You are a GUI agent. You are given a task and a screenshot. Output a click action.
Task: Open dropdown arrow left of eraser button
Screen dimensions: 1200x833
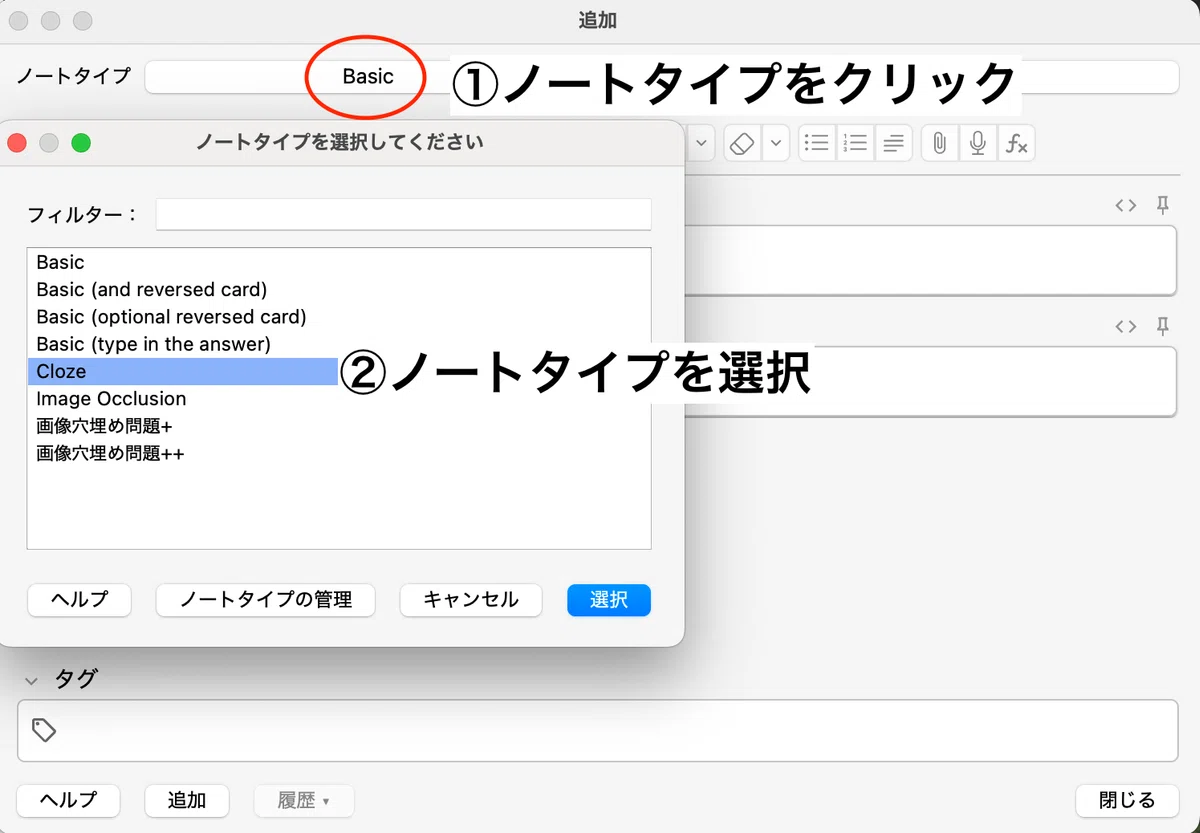click(x=701, y=143)
